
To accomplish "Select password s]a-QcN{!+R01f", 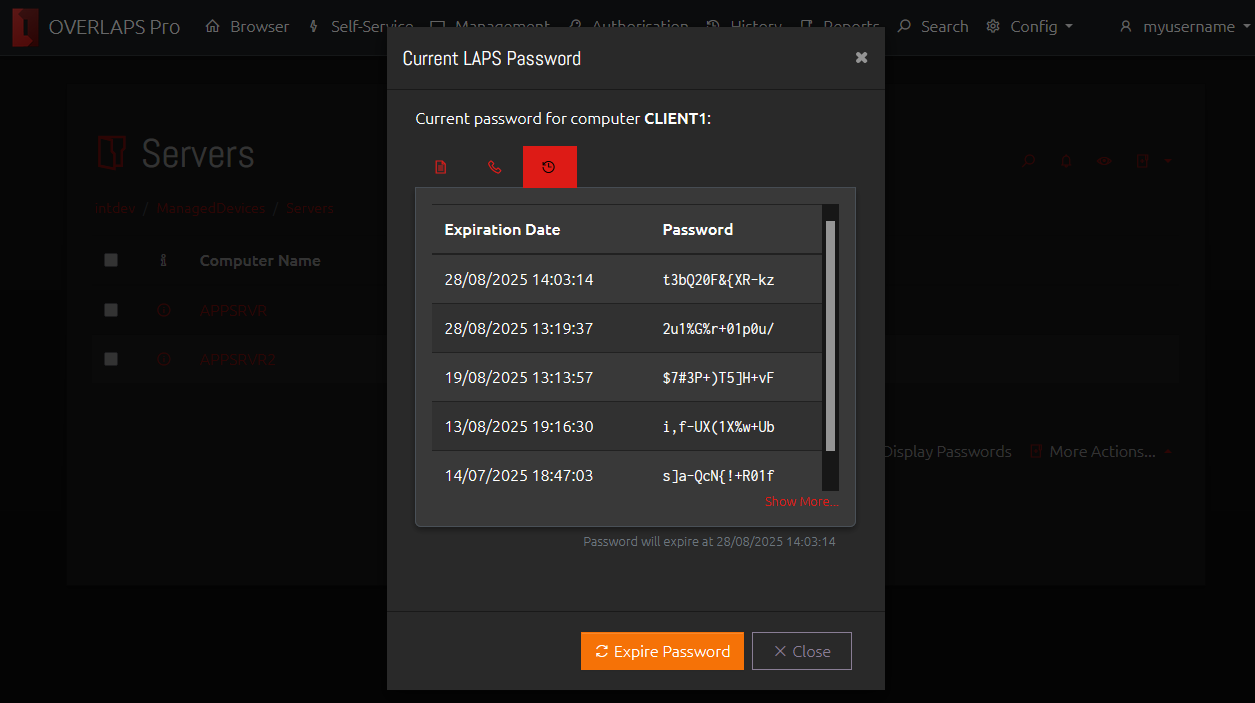I will coord(718,475).
